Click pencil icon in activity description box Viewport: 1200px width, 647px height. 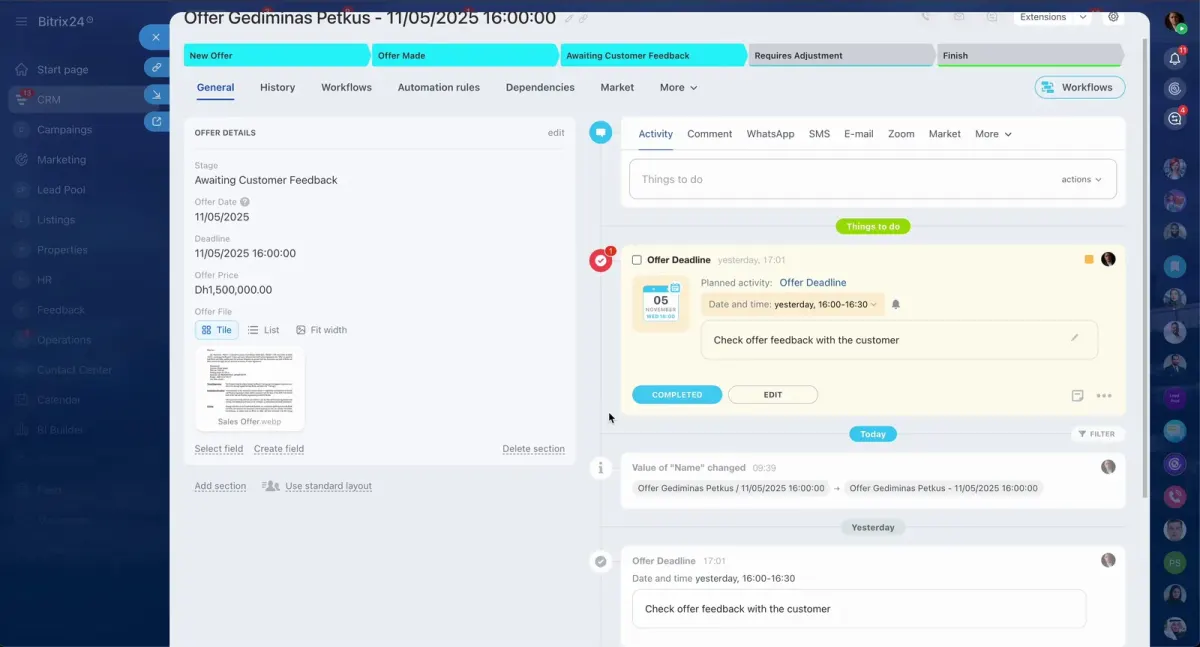pyautogui.click(x=1075, y=338)
